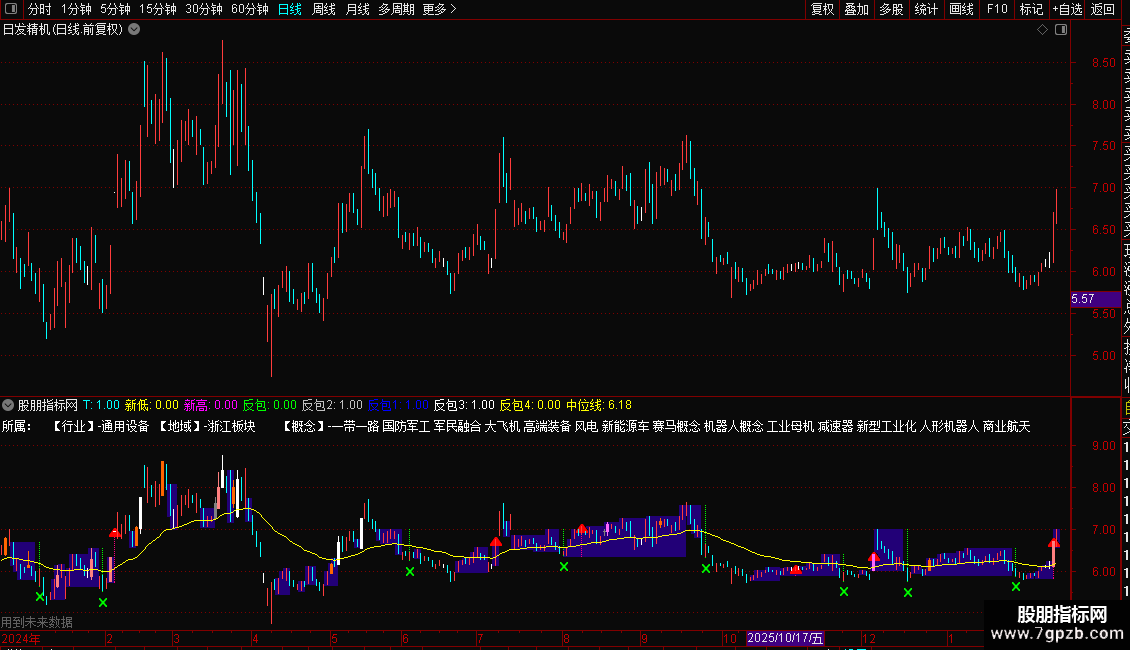
Task: Click the 复权 adjustment button
Action: click(x=822, y=9)
